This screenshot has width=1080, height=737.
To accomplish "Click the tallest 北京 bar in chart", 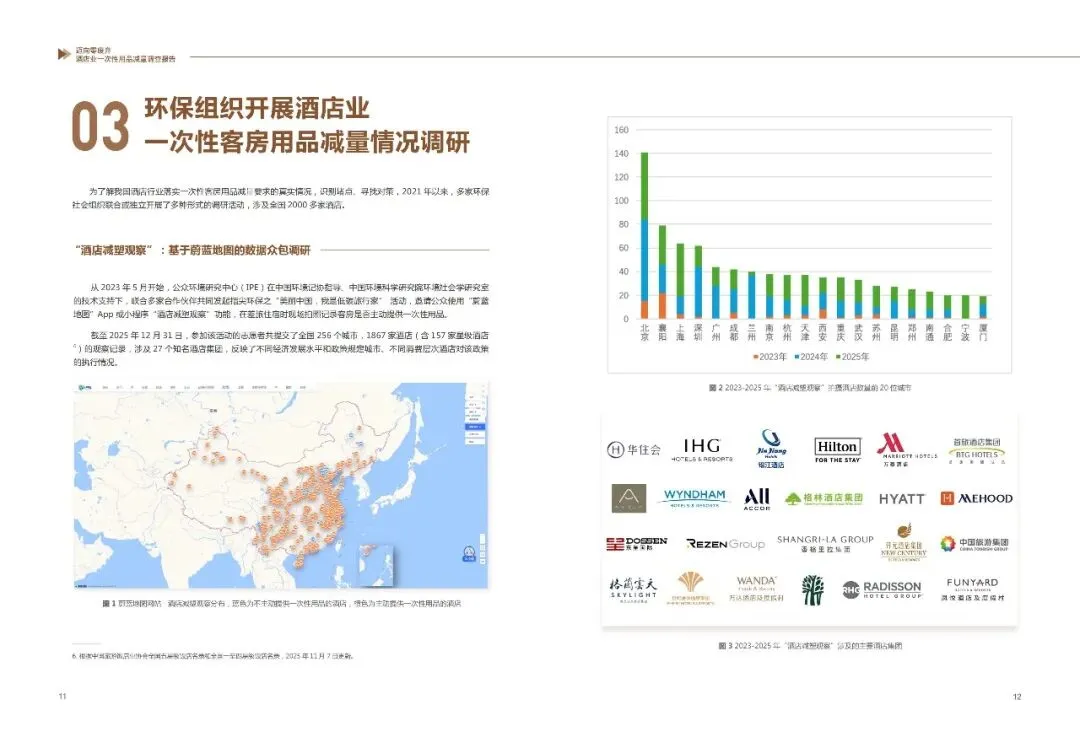I will point(645,236).
